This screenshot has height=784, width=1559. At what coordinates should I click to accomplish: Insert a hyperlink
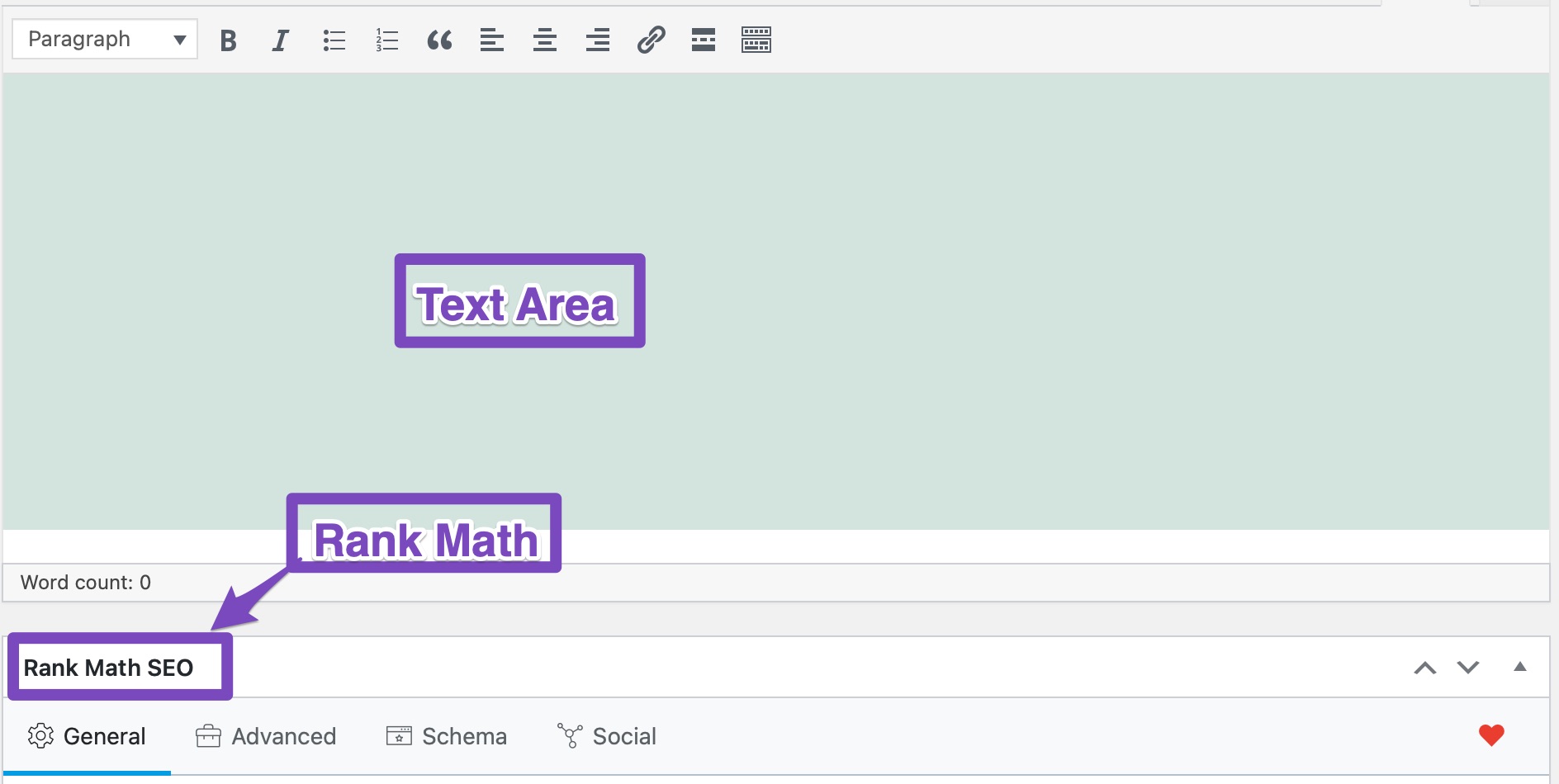click(x=652, y=39)
